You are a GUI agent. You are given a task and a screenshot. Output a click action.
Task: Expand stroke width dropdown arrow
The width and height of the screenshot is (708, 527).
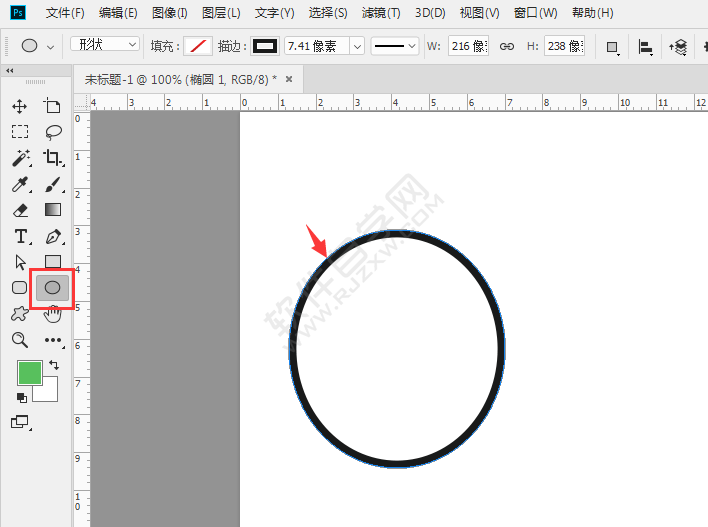(x=357, y=46)
